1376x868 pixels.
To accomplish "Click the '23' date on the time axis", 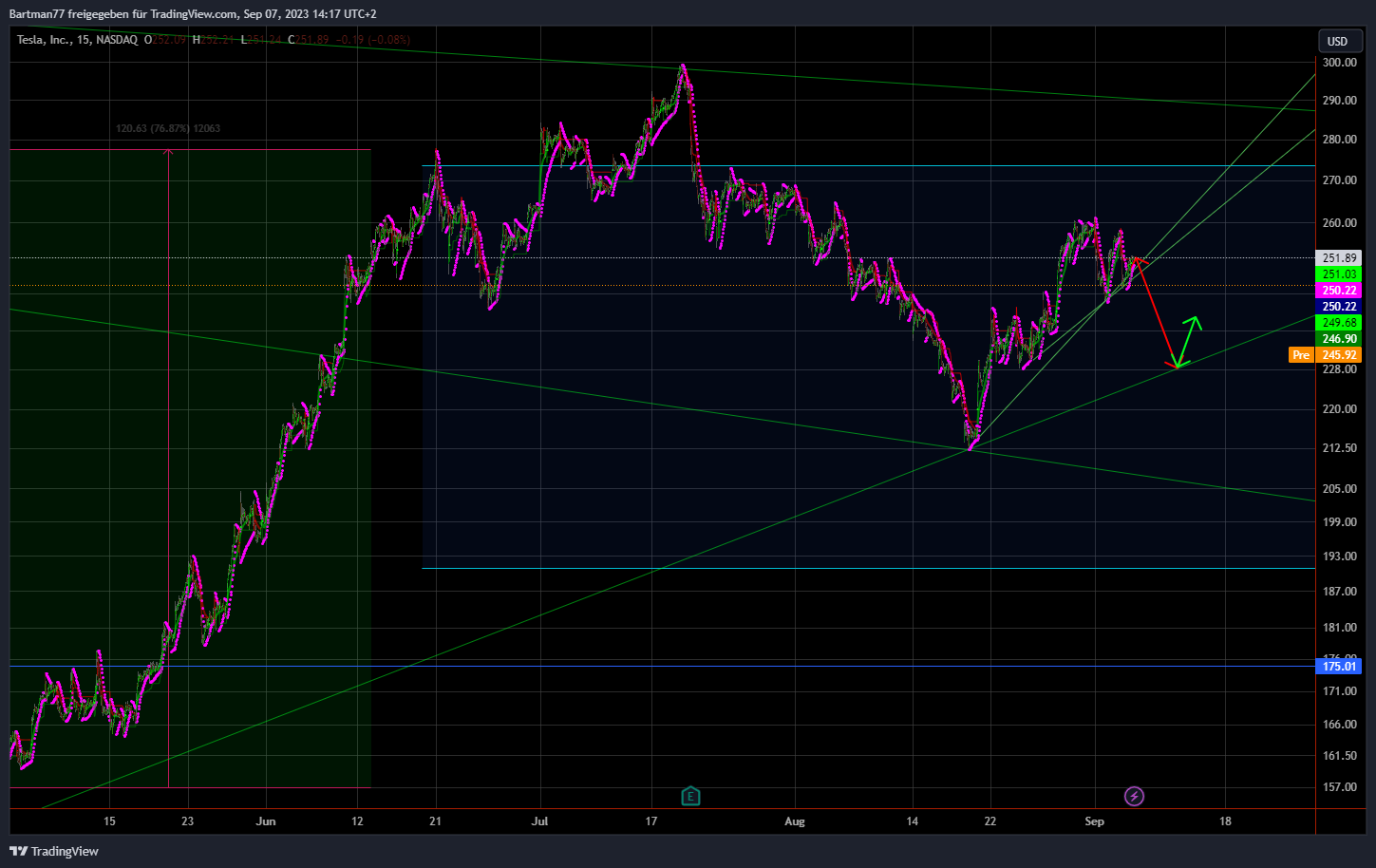I will click(x=187, y=821).
